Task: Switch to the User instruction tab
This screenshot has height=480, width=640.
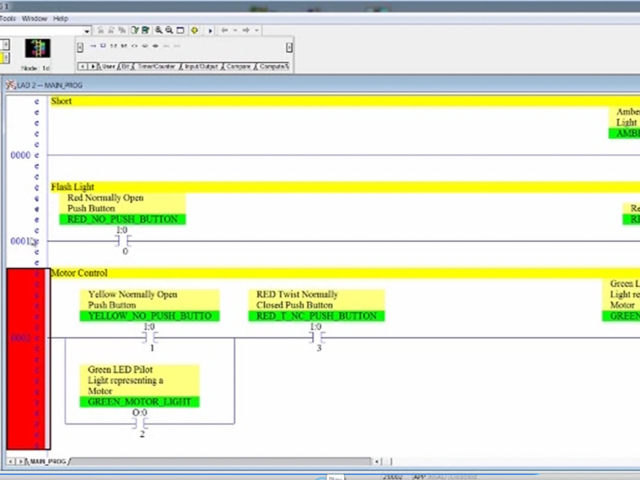Action: (109, 66)
